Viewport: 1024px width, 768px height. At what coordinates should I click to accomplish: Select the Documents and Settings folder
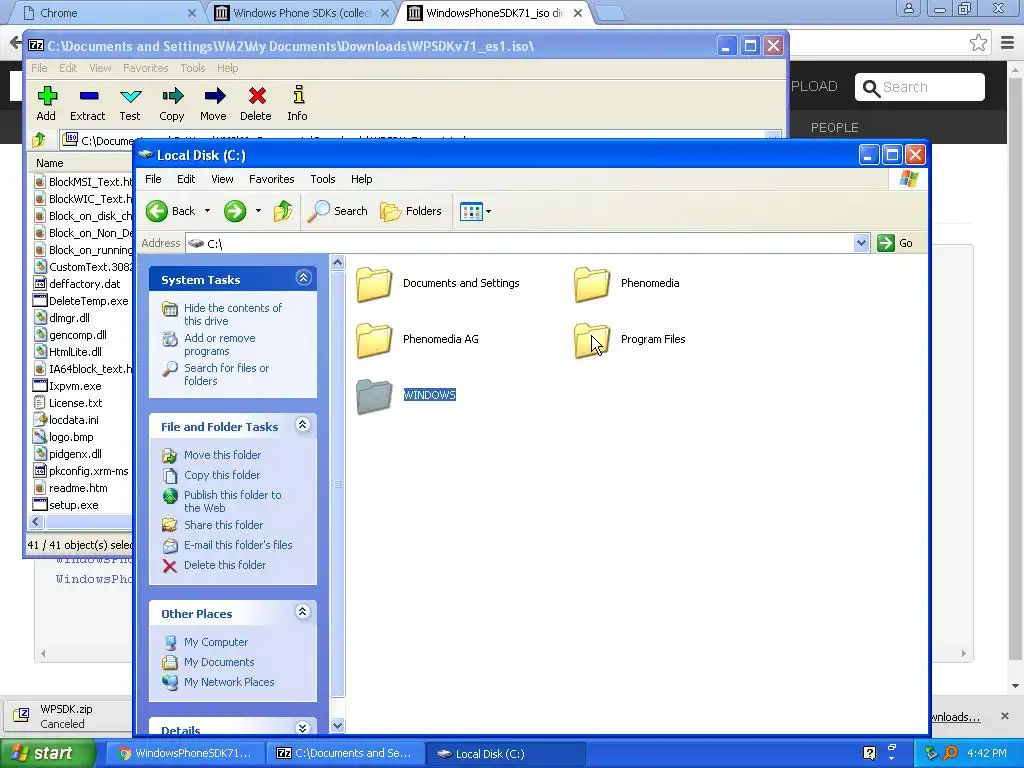click(x=438, y=283)
